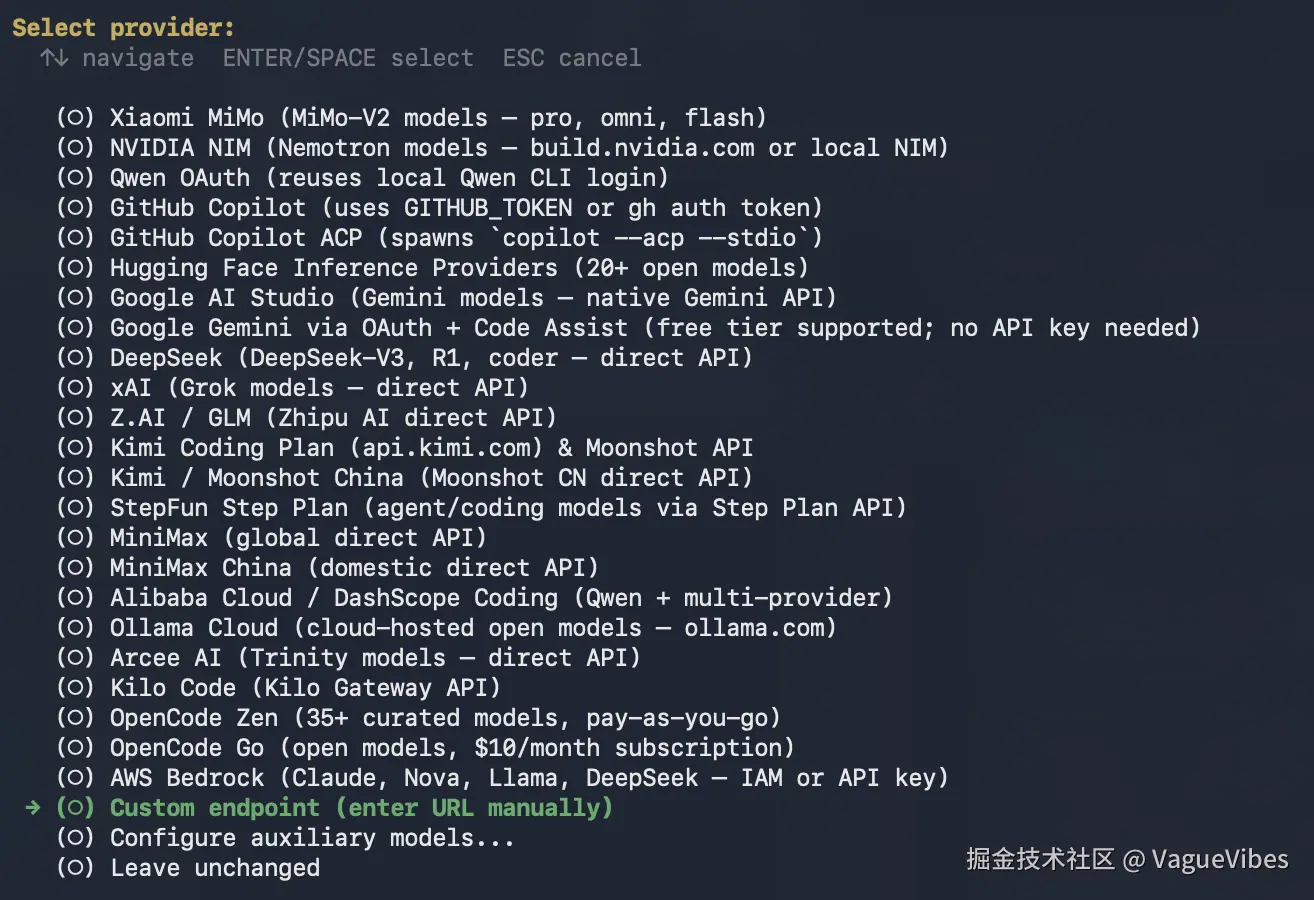Select the Xiaomi MiMo radio option

click(75, 118)
